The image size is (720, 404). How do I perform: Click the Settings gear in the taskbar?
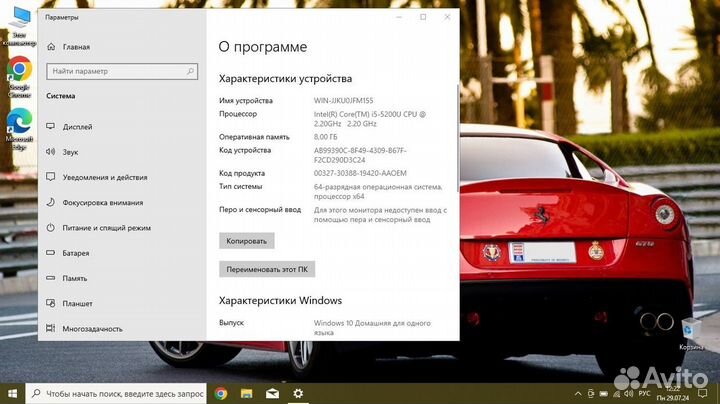pos(298,393)
